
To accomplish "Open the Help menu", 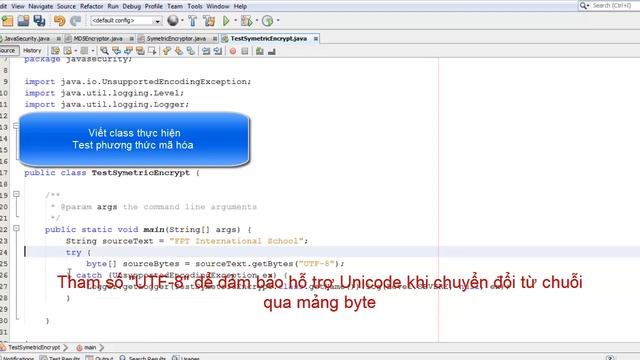I will (240, 6).
